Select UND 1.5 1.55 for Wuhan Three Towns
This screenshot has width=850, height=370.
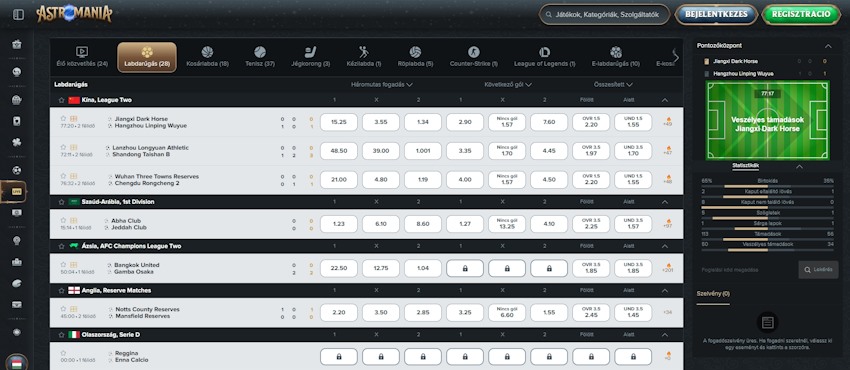click(633, 180)
